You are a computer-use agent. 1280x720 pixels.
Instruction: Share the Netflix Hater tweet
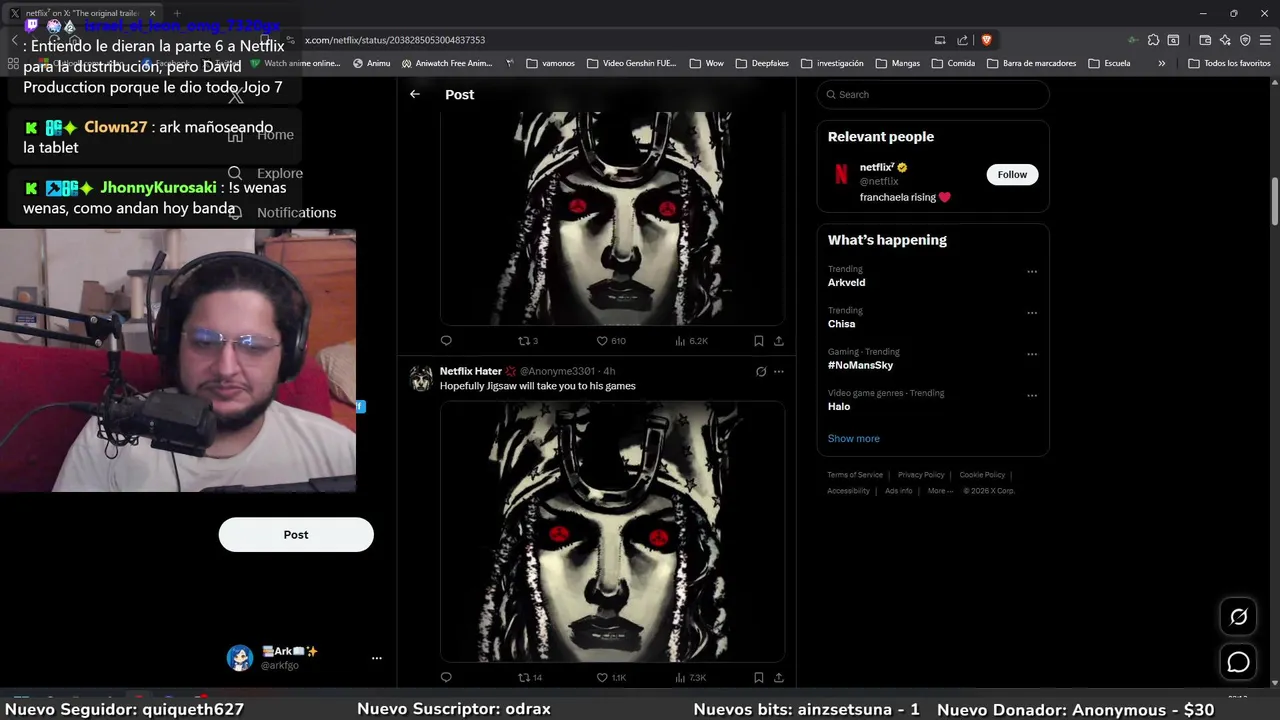coord(778,677)
